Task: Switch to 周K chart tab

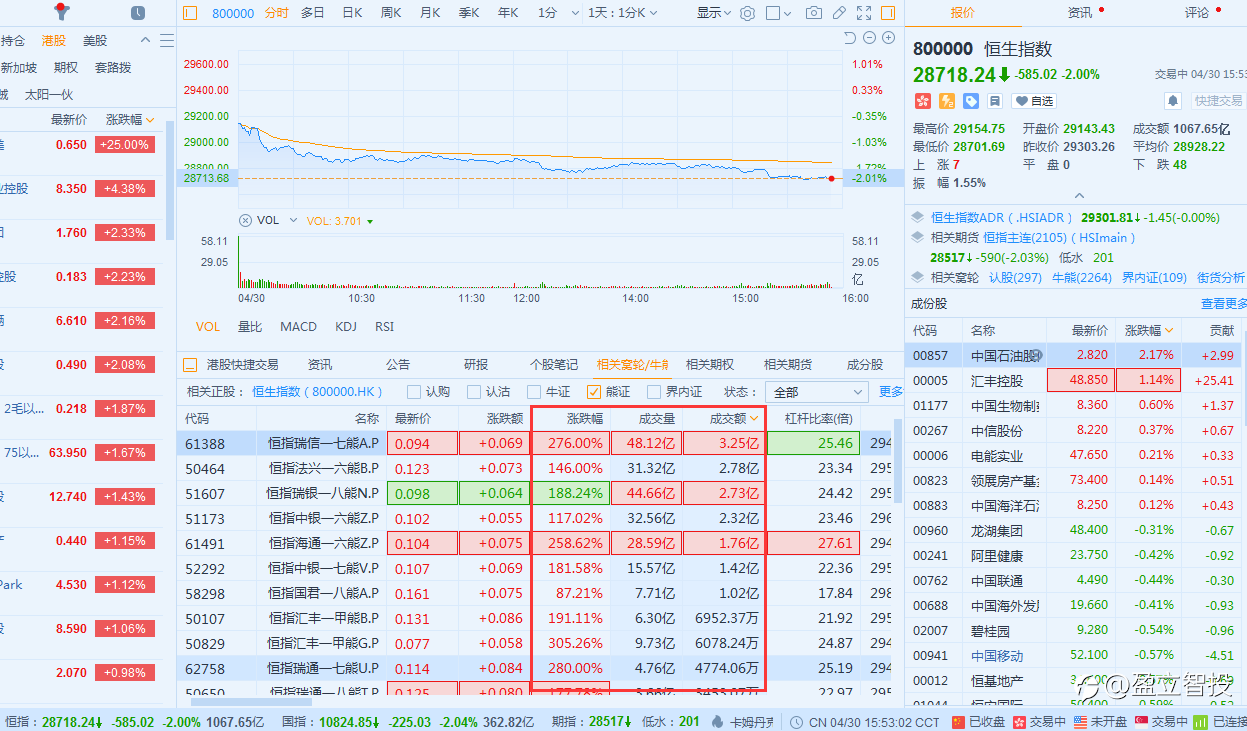Action: 391,13
